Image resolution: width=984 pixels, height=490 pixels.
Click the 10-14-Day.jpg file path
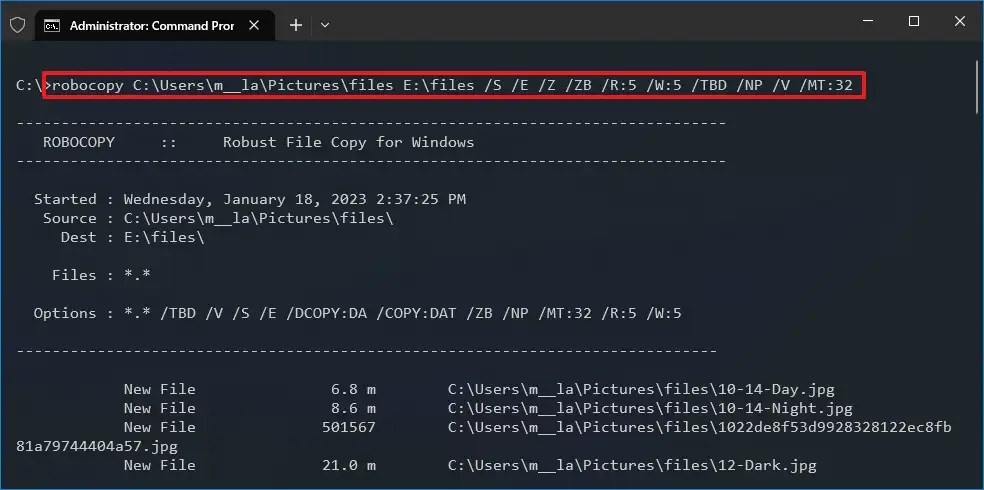coord(641,390)
